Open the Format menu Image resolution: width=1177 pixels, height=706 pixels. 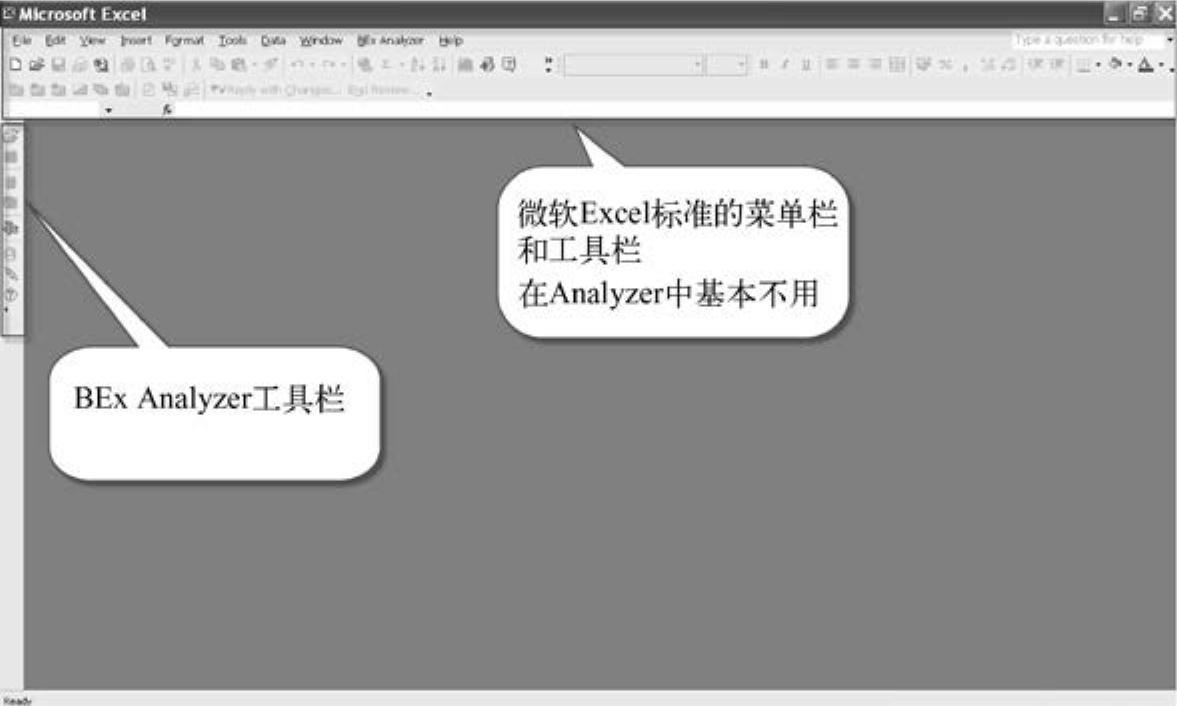pyautogui.click(x=184, y=41)
